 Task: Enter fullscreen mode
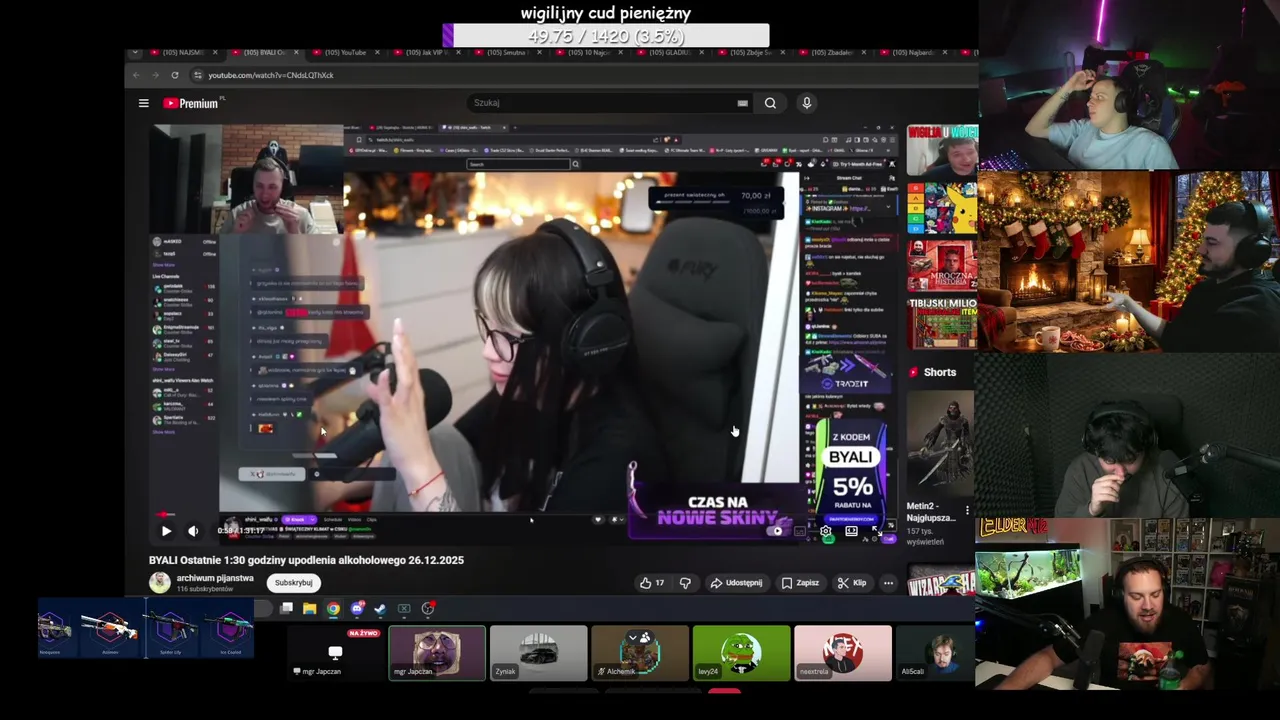pos(877,531)
